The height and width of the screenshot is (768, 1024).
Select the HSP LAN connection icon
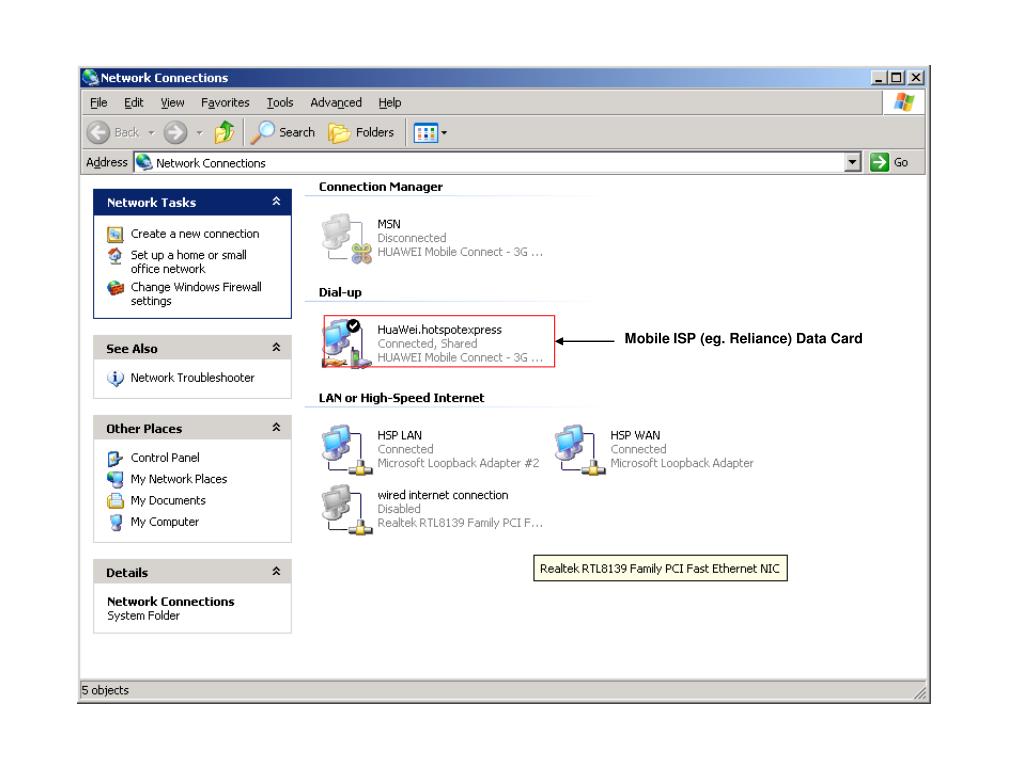click(347, 450)
